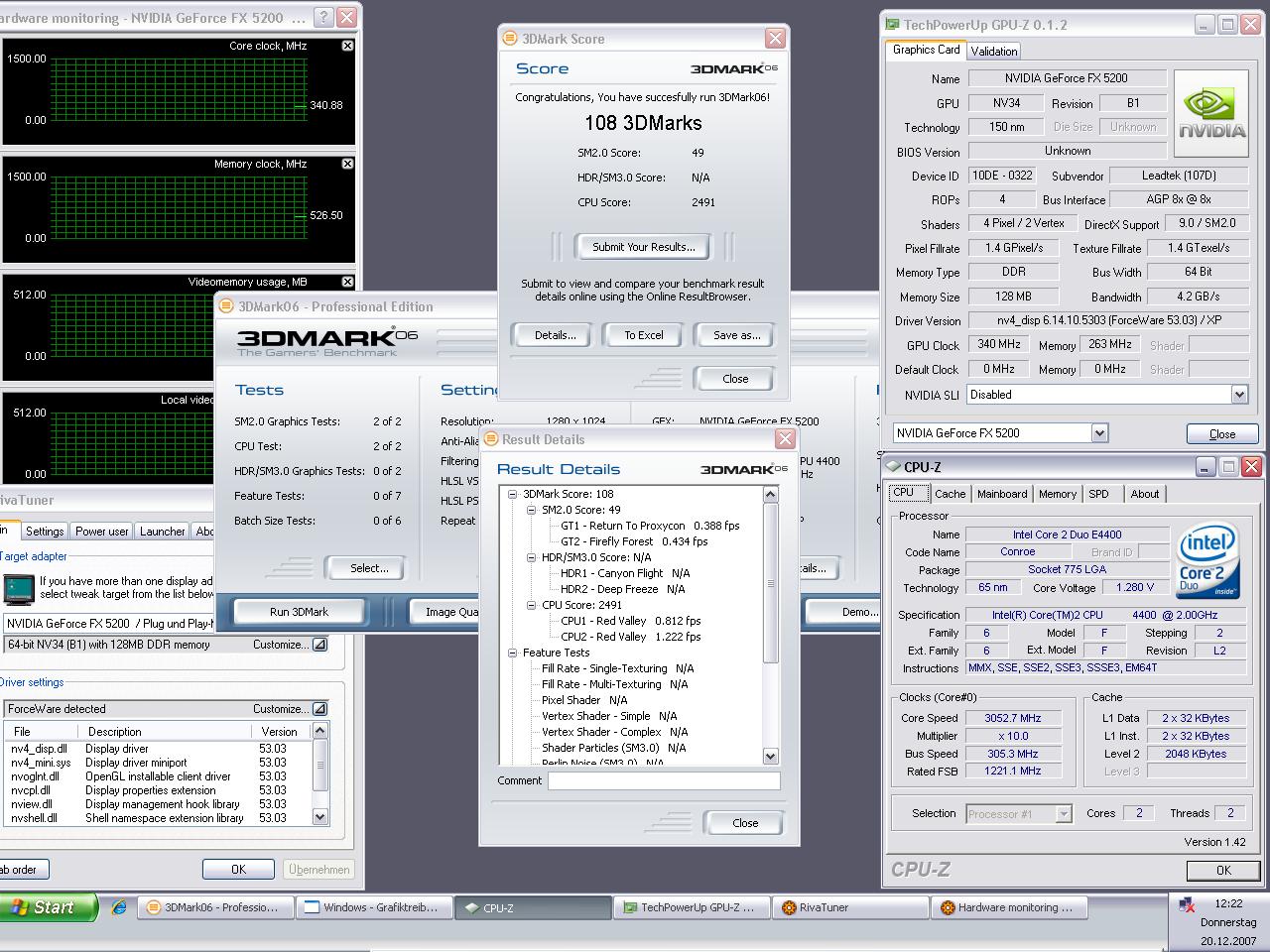This screenshot has width=1270, height=952.
Task: Open the Launcher tab in RivaTuner
Action: click(x=163, y=532)
